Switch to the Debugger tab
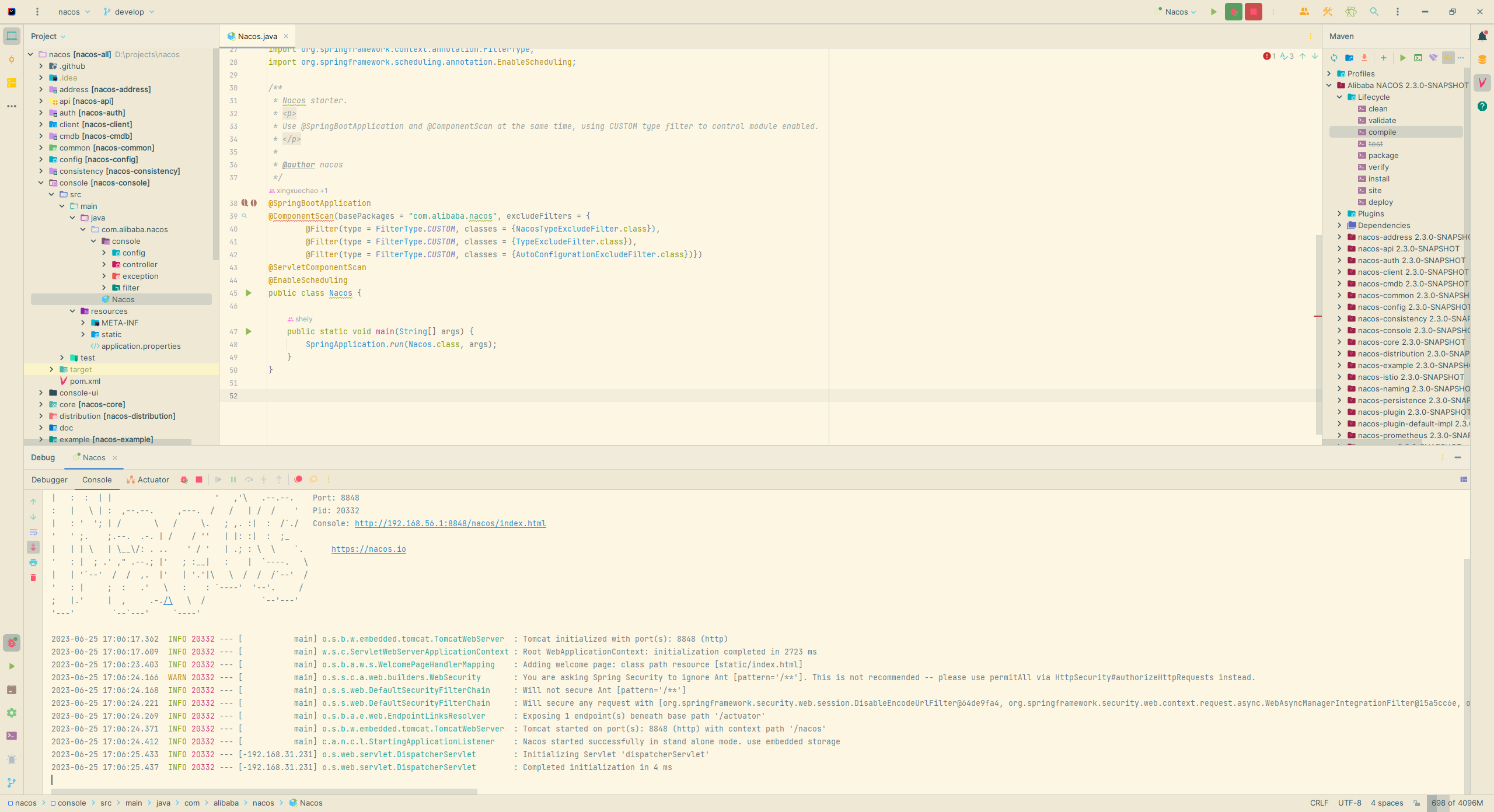Image resolution: width=1494 pixels, height=812 pixels. coord(50,480)
